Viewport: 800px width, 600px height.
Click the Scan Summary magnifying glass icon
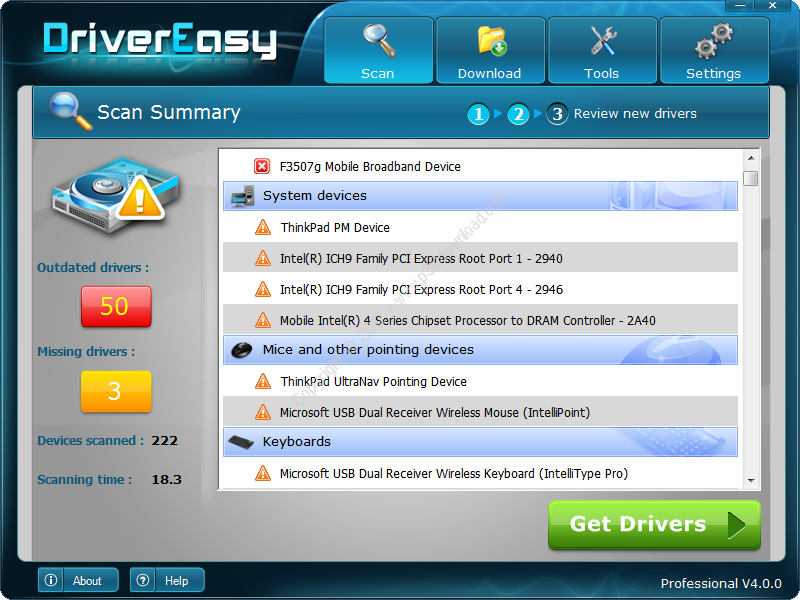point(65,112)
